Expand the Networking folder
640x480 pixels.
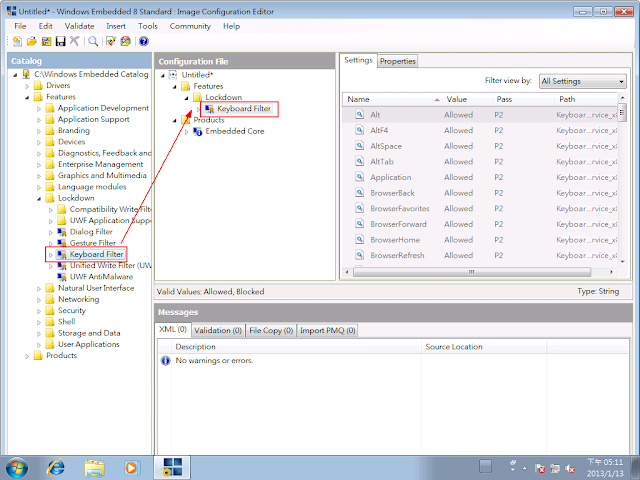[x=39, y=300]
